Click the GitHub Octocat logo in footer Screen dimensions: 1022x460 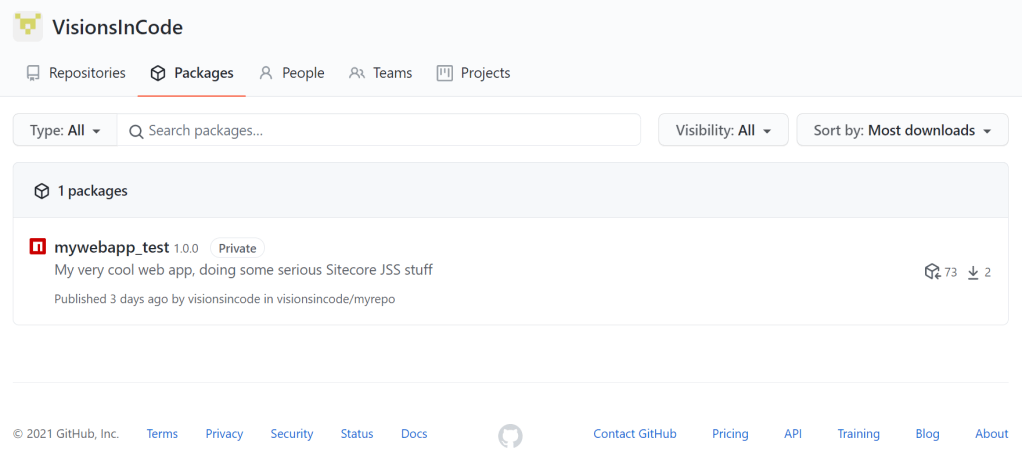coord(510,435)
